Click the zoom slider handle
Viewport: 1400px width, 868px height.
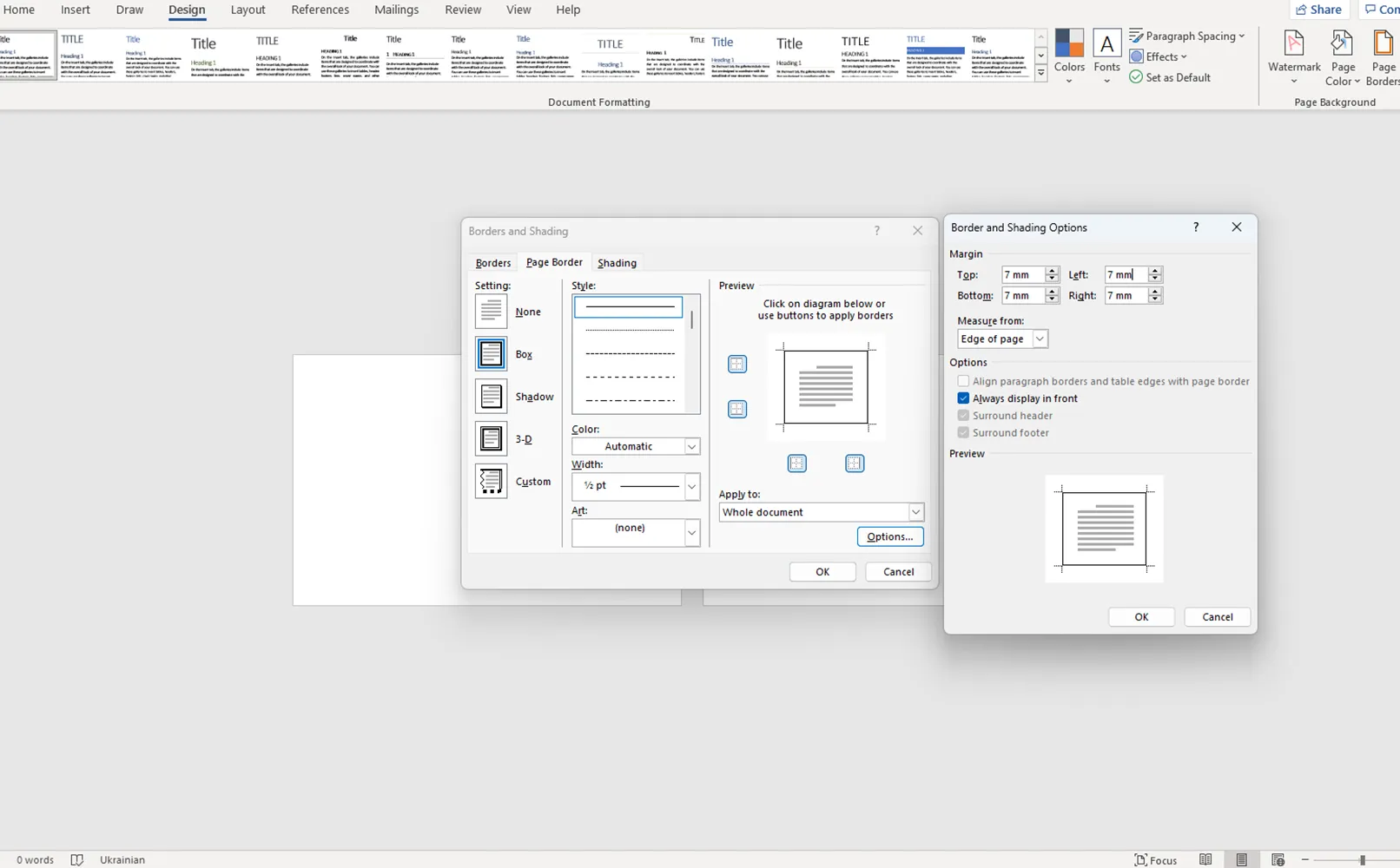[1363, 859]
